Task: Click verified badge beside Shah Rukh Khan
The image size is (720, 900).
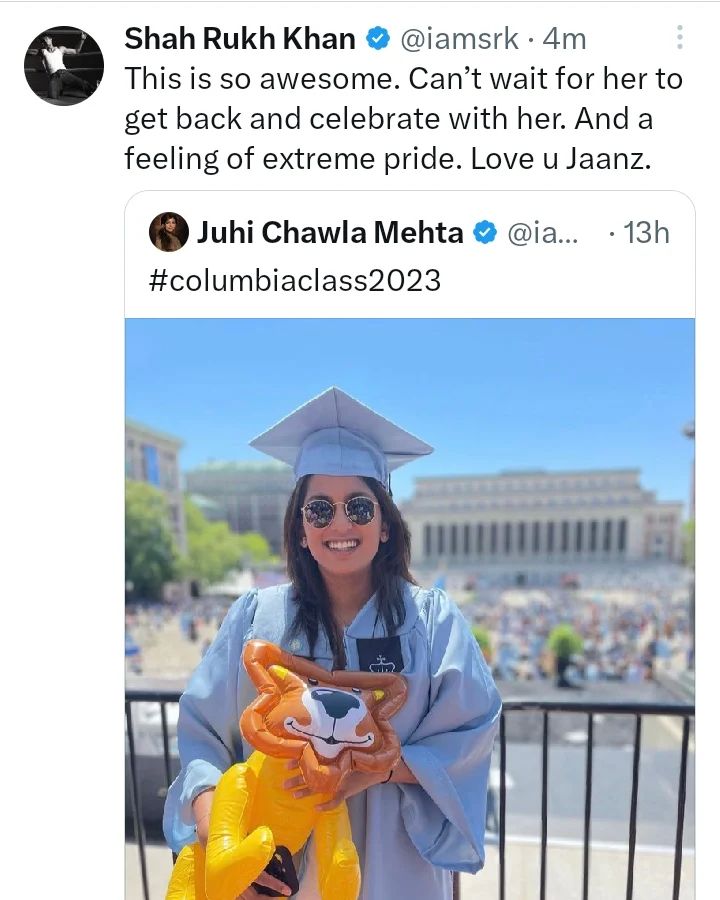Action: pos(378,39)
